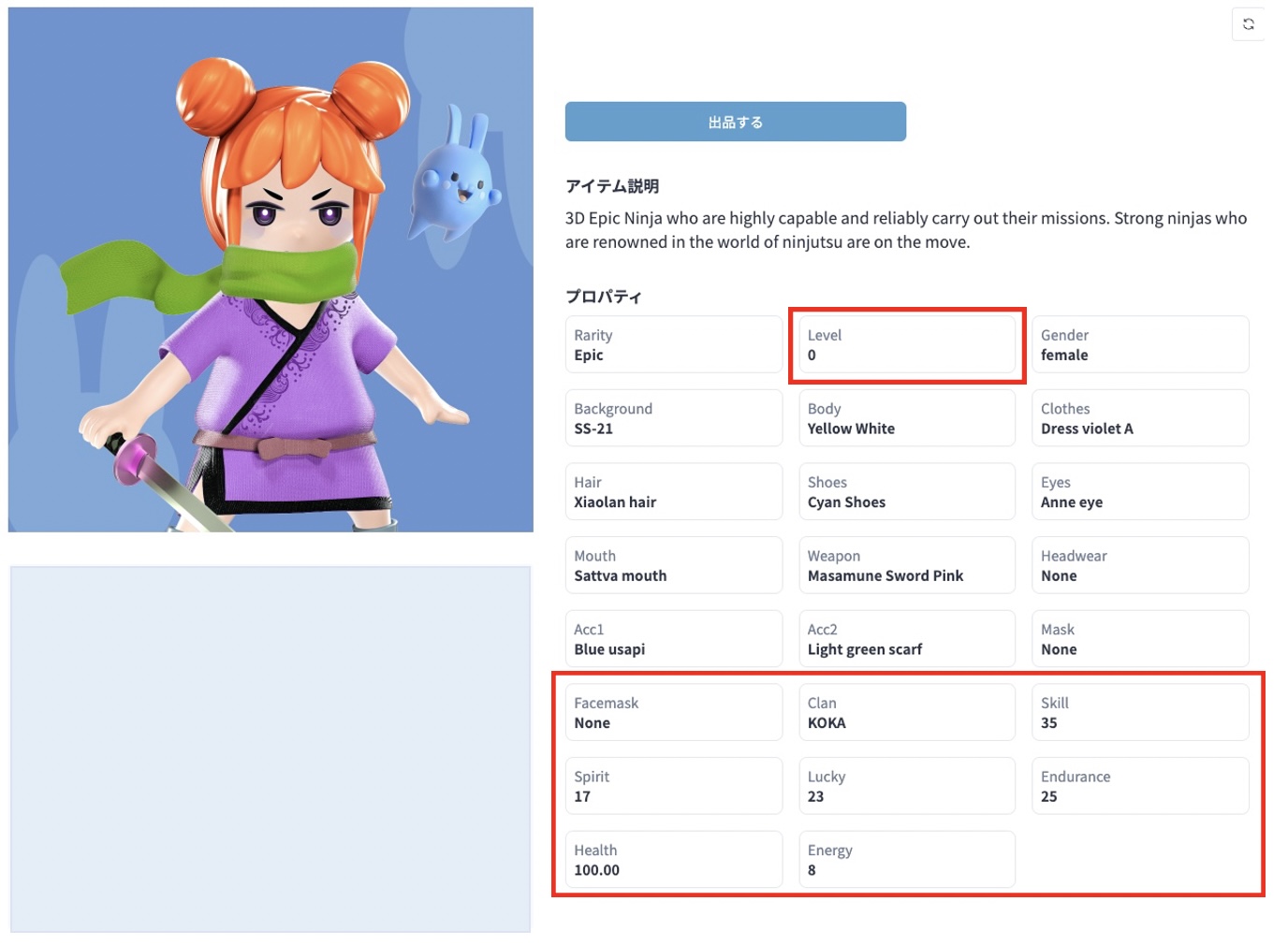The width and height of the screenshot is (1288, 945).
Task: Select the Hair Xiaolan hair card
Action: point(673,491)
